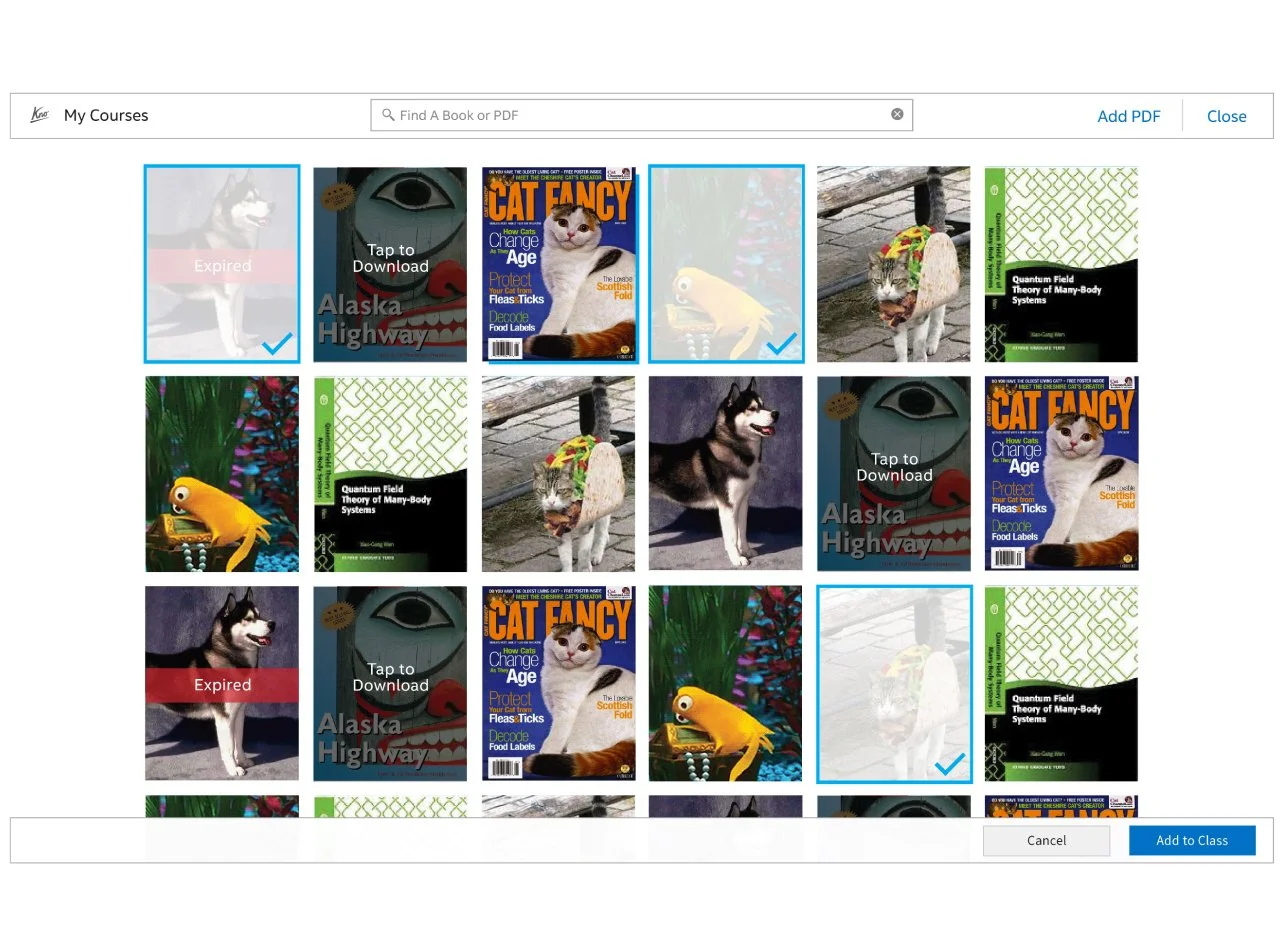This screenshot has height=948, width=1288.
Task: Uncheck the checkmark on the faded yellow fish book
Action: click(782, 344)
